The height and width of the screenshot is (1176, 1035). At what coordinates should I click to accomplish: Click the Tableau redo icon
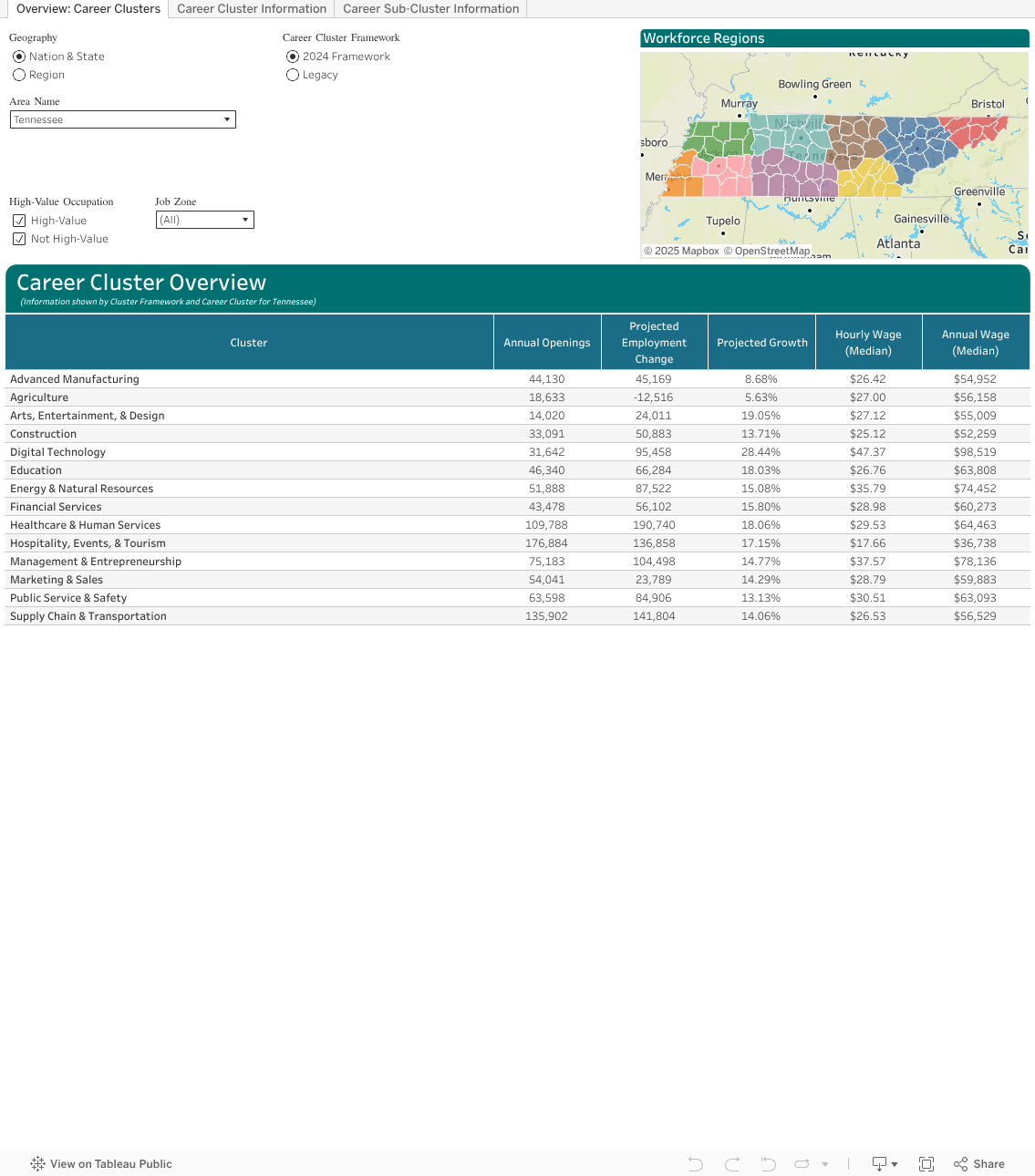pos(732,1164)
